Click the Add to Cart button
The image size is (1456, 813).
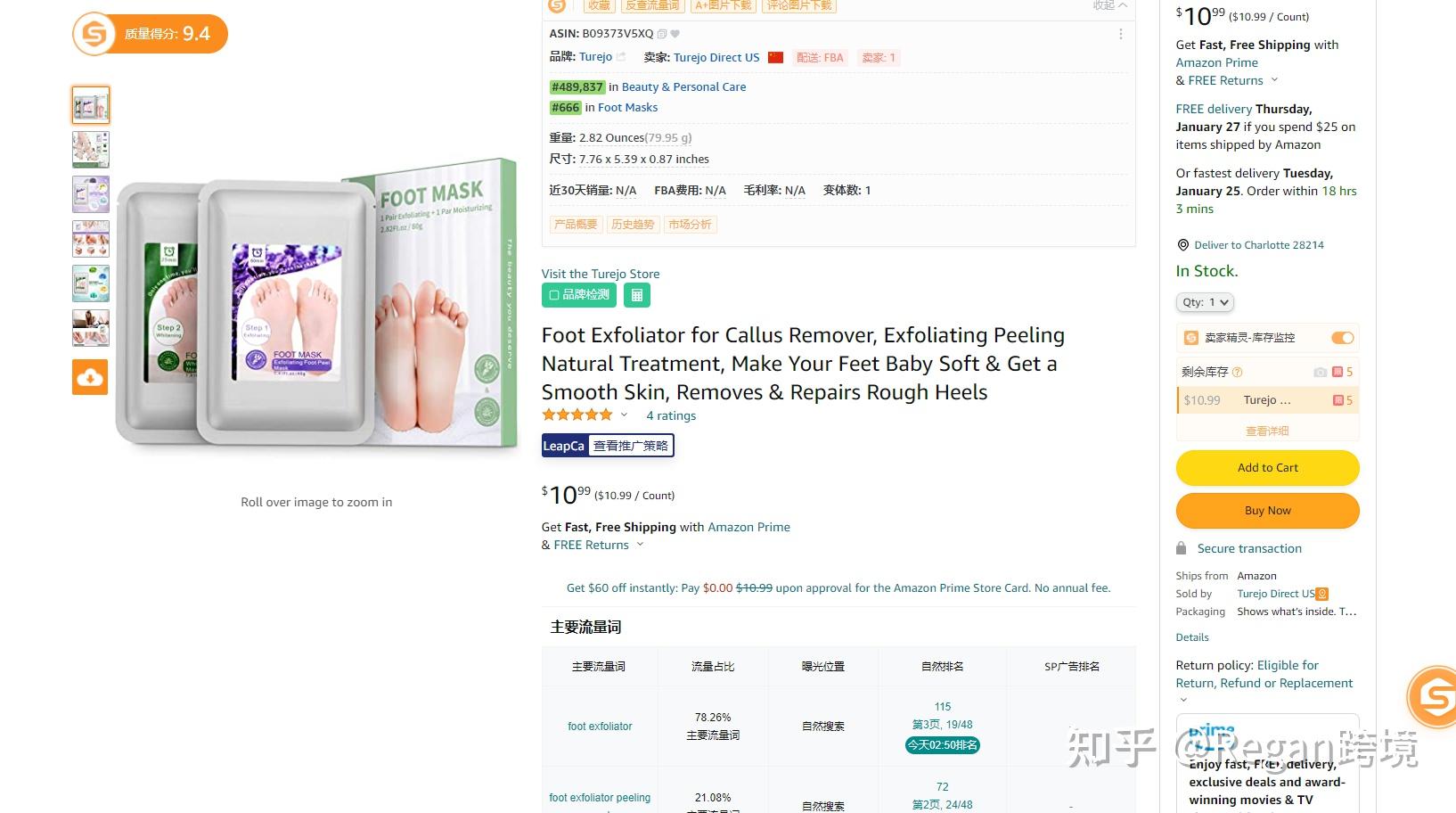click(1267, 468)
